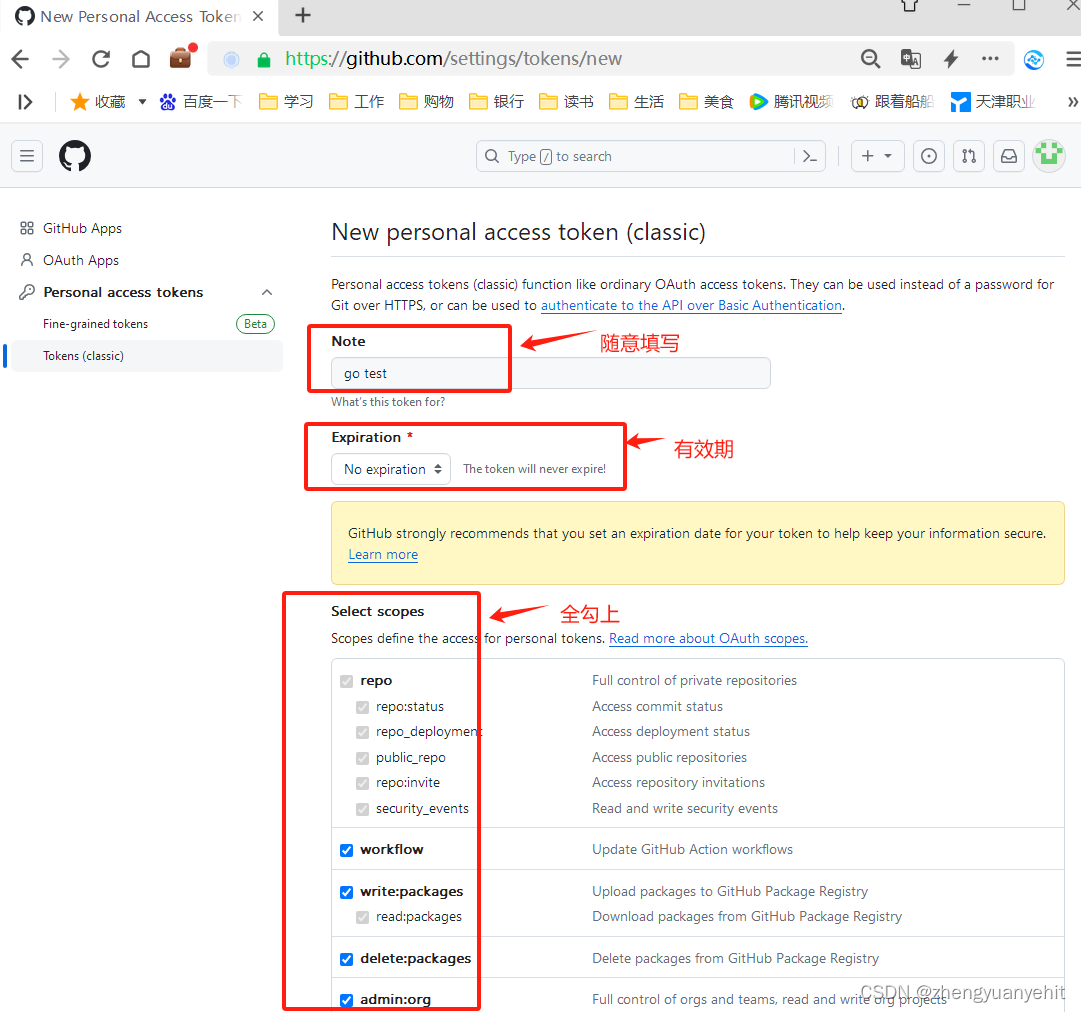This screenshot has width=1081, height=1012.
Task: Select Fine-grained tokens in sidebar
Action: (95, 324)
